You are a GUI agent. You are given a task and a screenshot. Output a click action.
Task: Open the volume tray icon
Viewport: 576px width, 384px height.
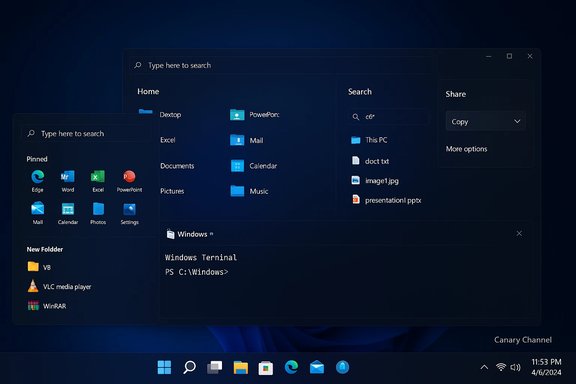click(515, 367)
